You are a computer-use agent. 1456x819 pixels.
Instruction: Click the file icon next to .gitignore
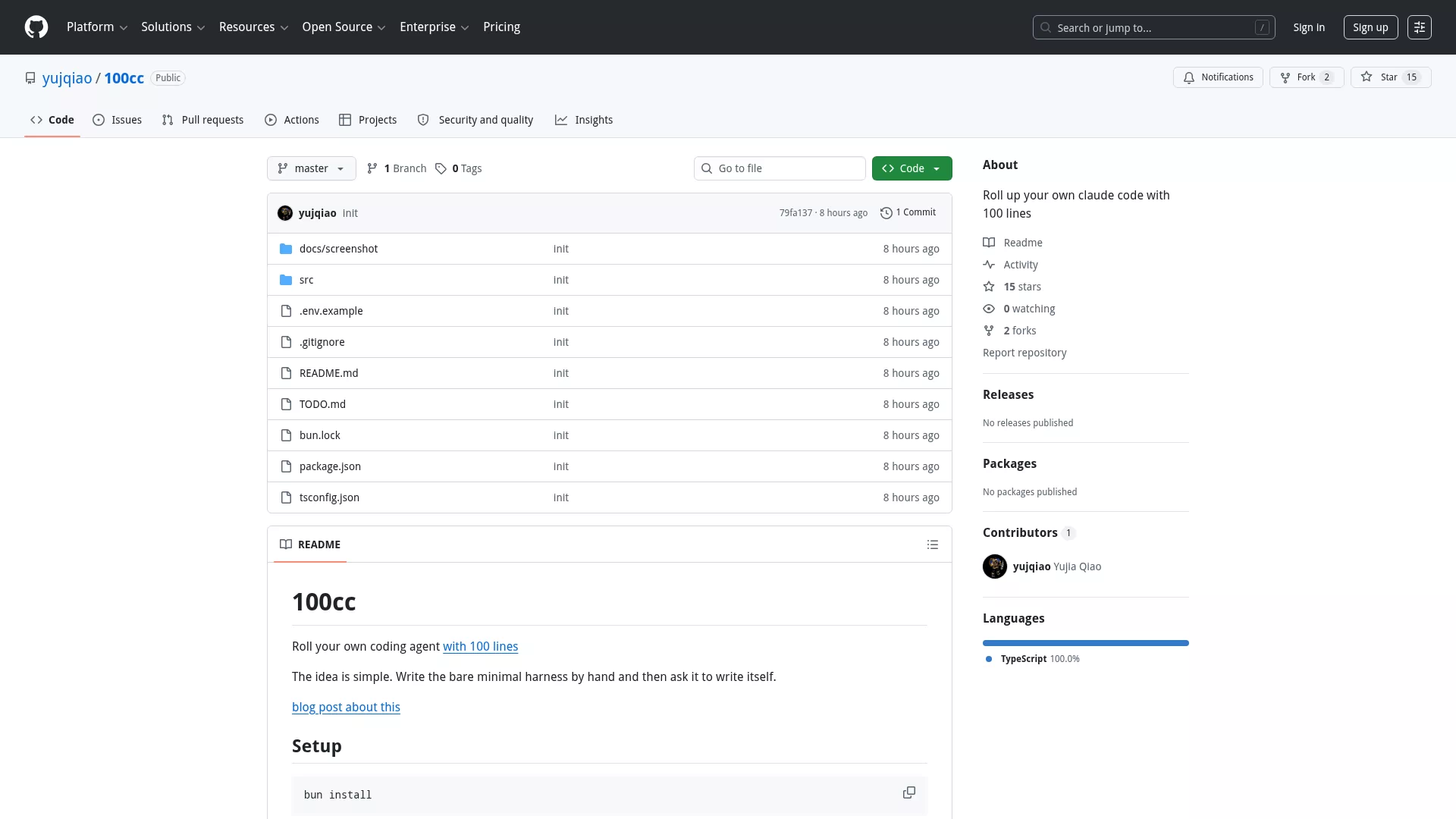tap(286, 342)
